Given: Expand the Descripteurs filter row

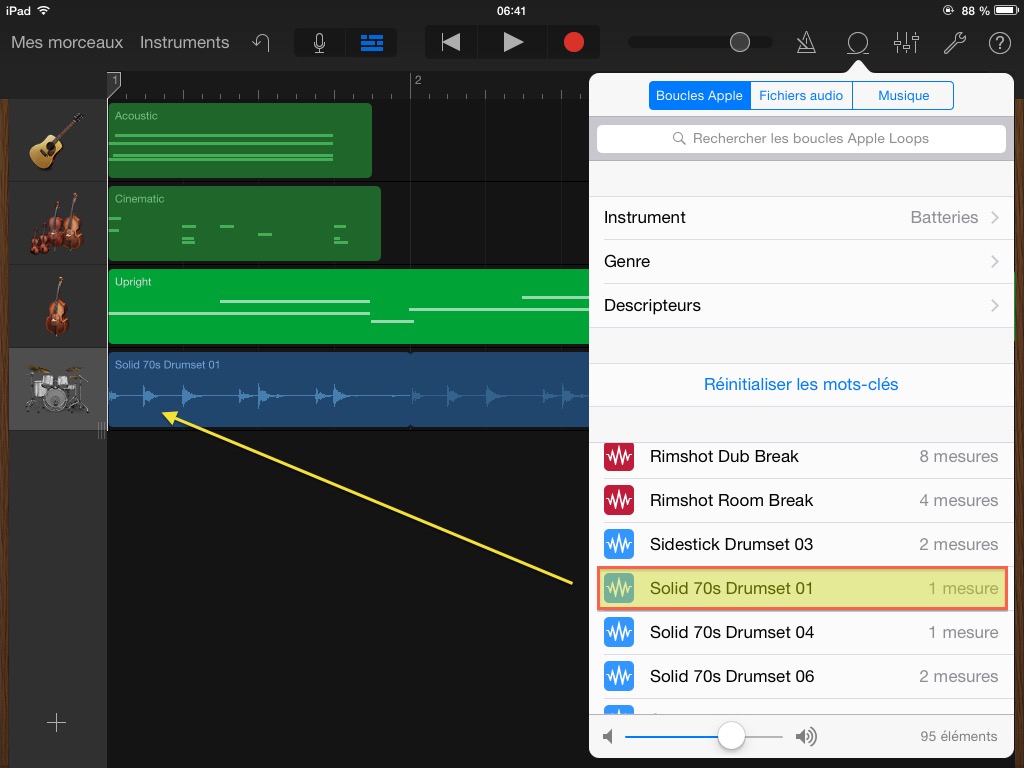Looking at the screenshot, I should [801, 305].
